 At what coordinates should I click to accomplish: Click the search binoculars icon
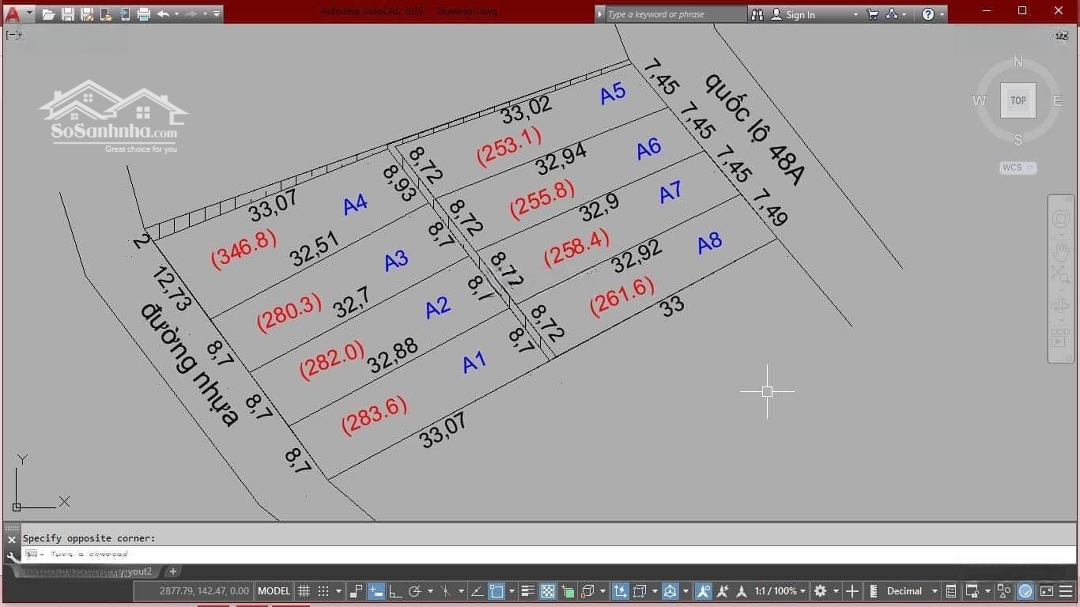pyautogui.click(x=757, y=14)
